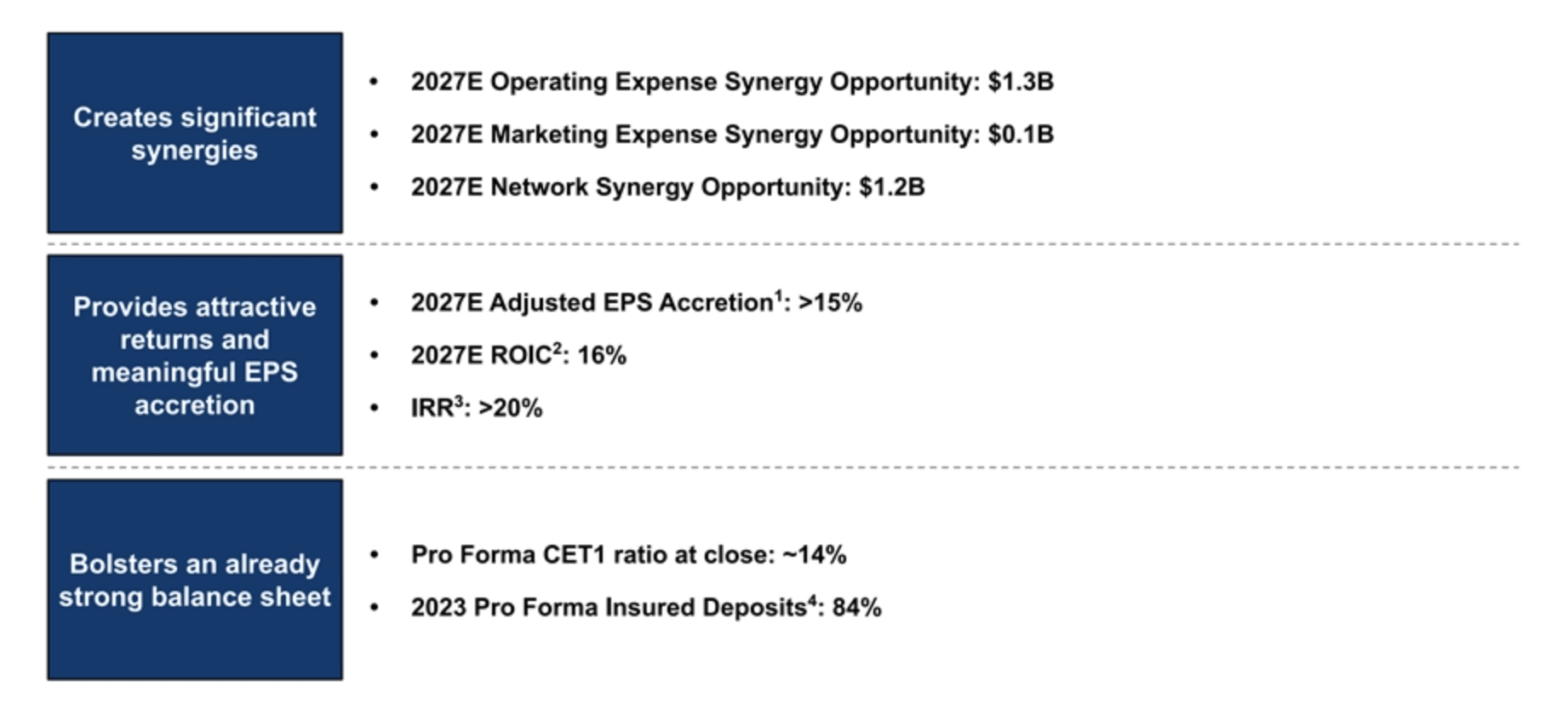Select the Pro Forma CET1 ratio text
This screenshot has width=1568, height=710.
tap(628, 555)
